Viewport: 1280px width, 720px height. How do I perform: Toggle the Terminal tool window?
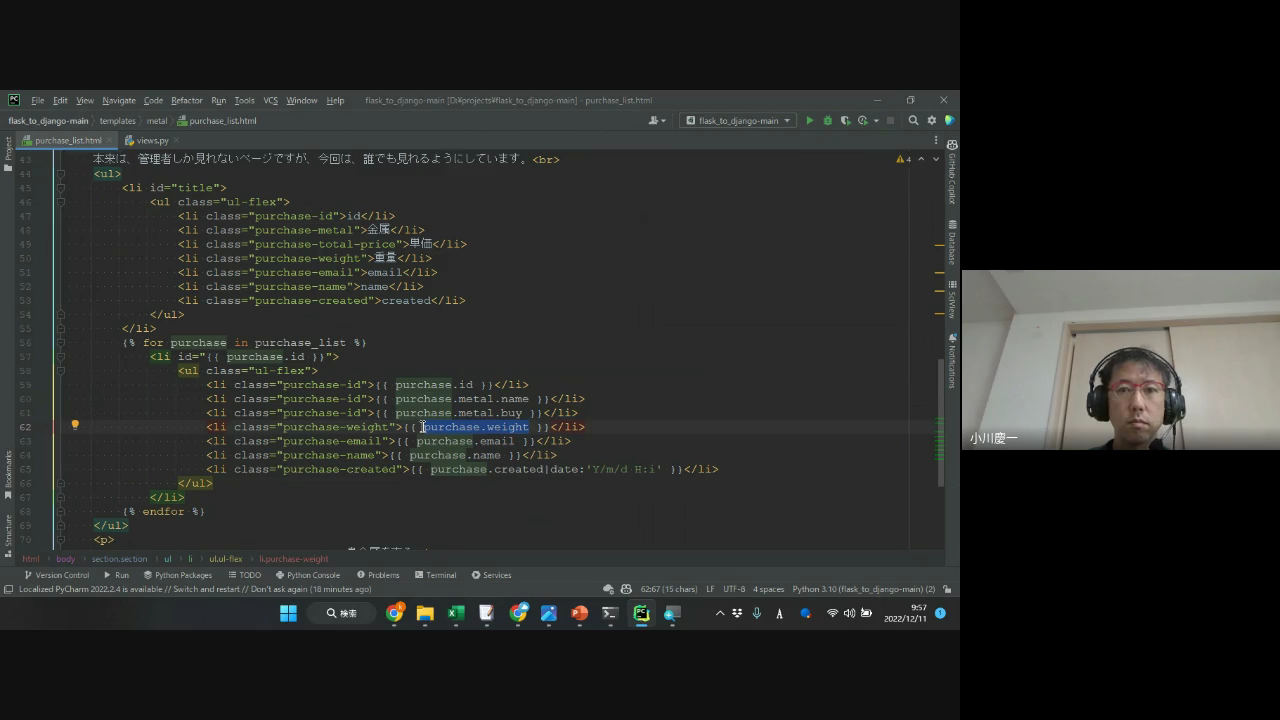tap(435, 575)
